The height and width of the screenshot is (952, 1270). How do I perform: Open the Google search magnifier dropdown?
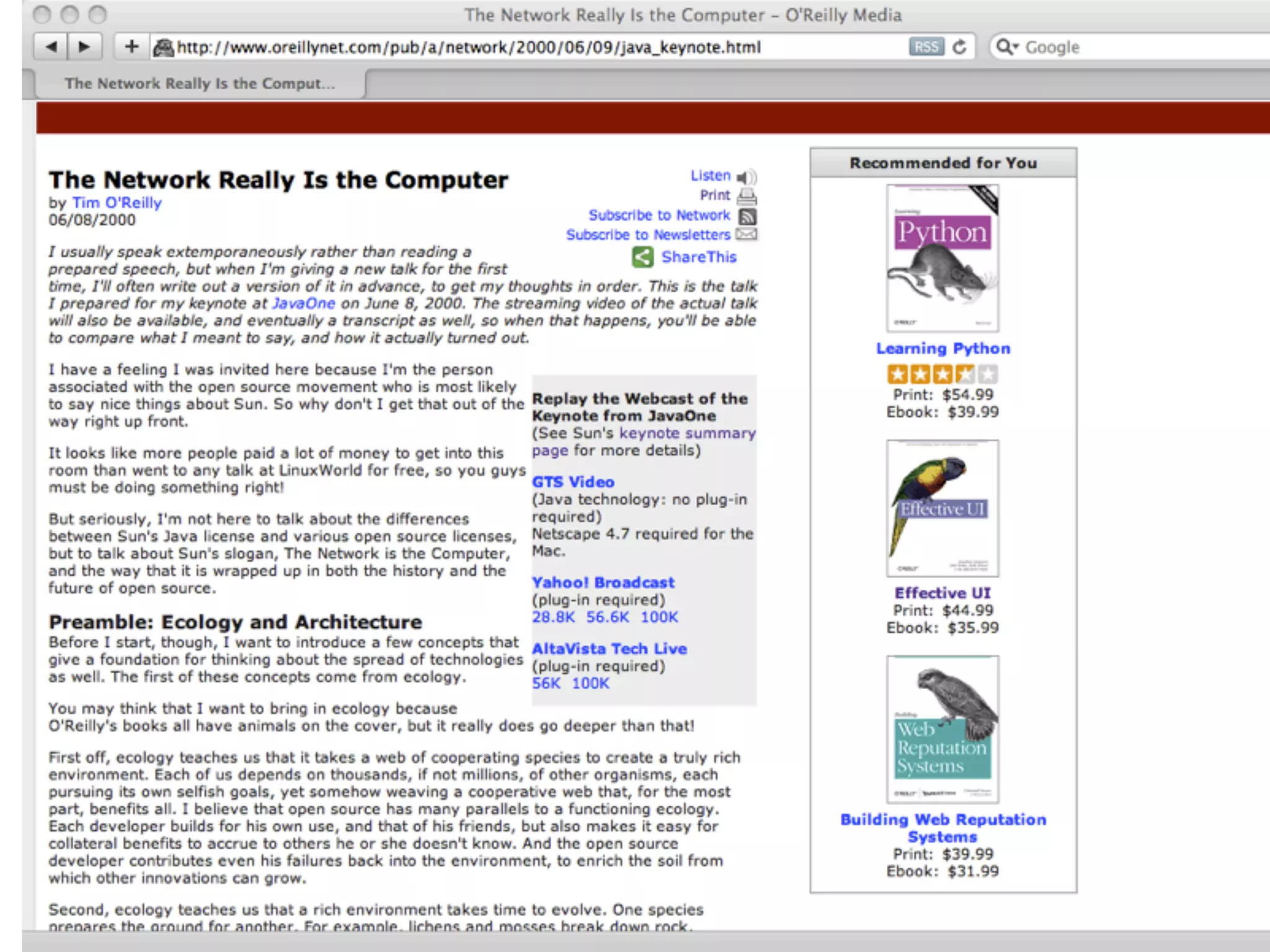(1006, 47)
